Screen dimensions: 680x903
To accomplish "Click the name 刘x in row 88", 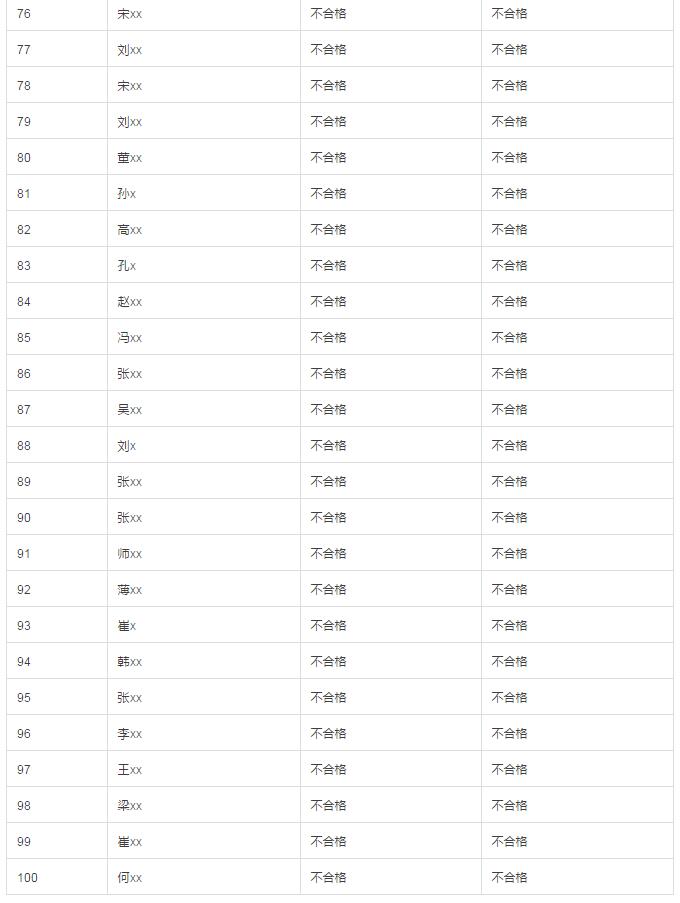I will [x=127, y=446].
